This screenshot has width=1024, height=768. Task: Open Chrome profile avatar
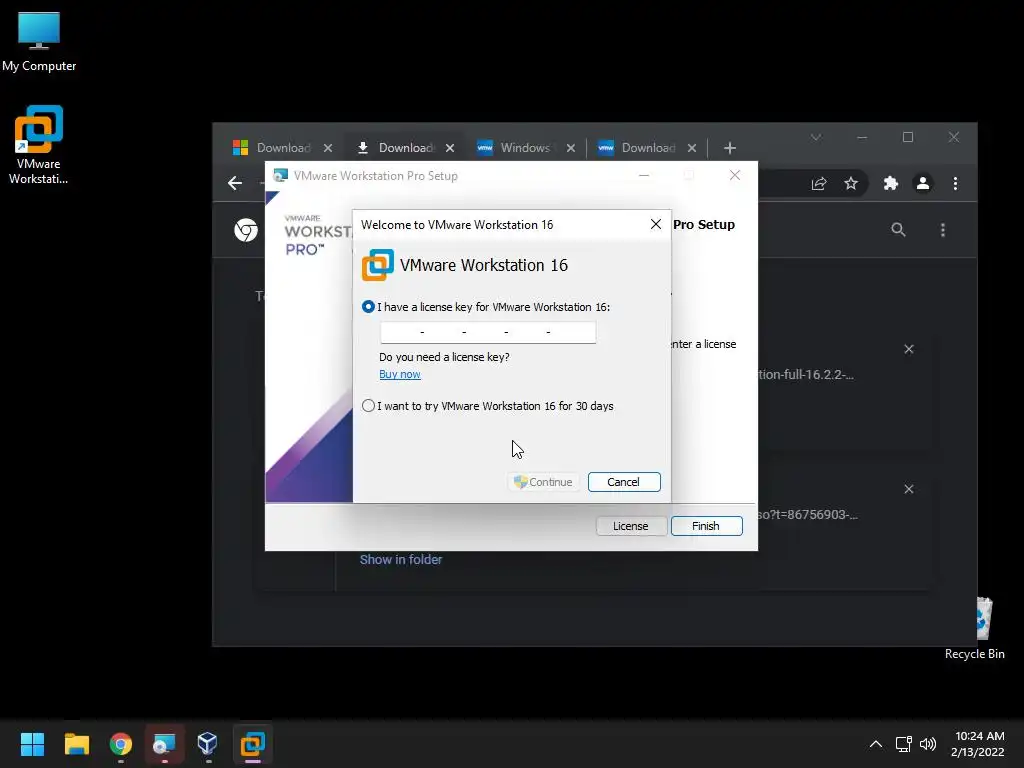coord(923,184)
